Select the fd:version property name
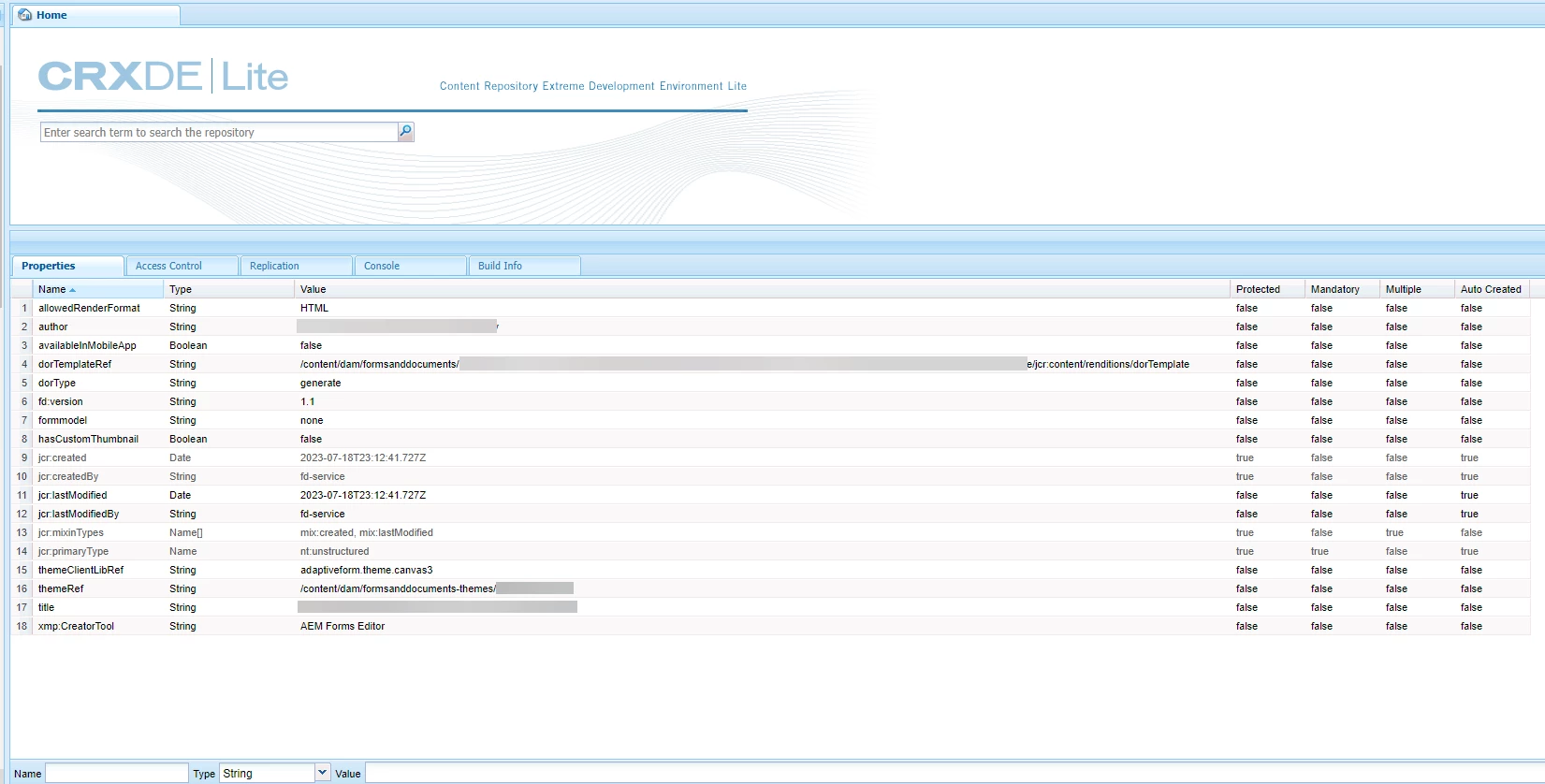 (x=61, y=401)
